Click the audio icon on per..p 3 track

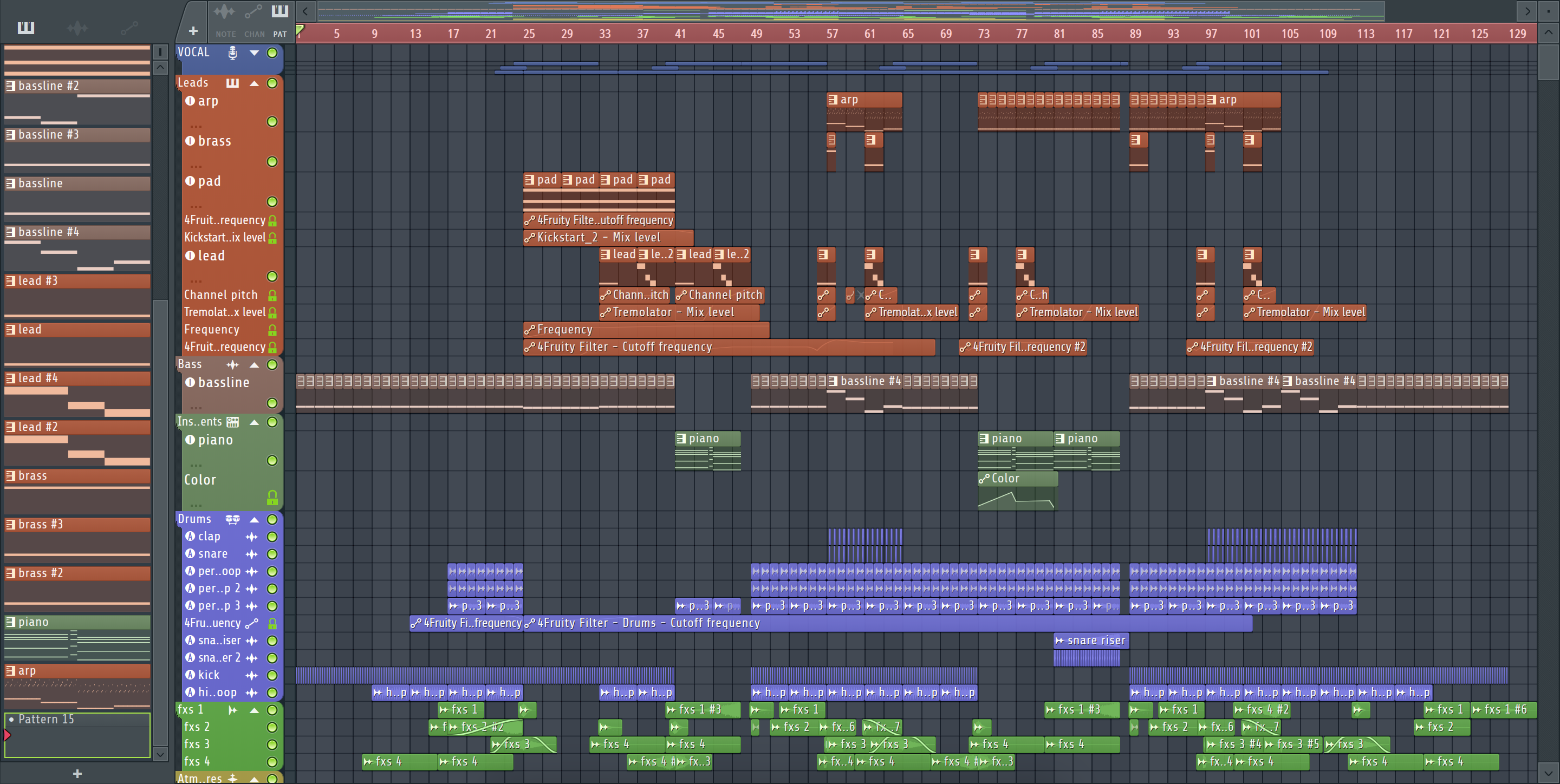pos(252,606)
